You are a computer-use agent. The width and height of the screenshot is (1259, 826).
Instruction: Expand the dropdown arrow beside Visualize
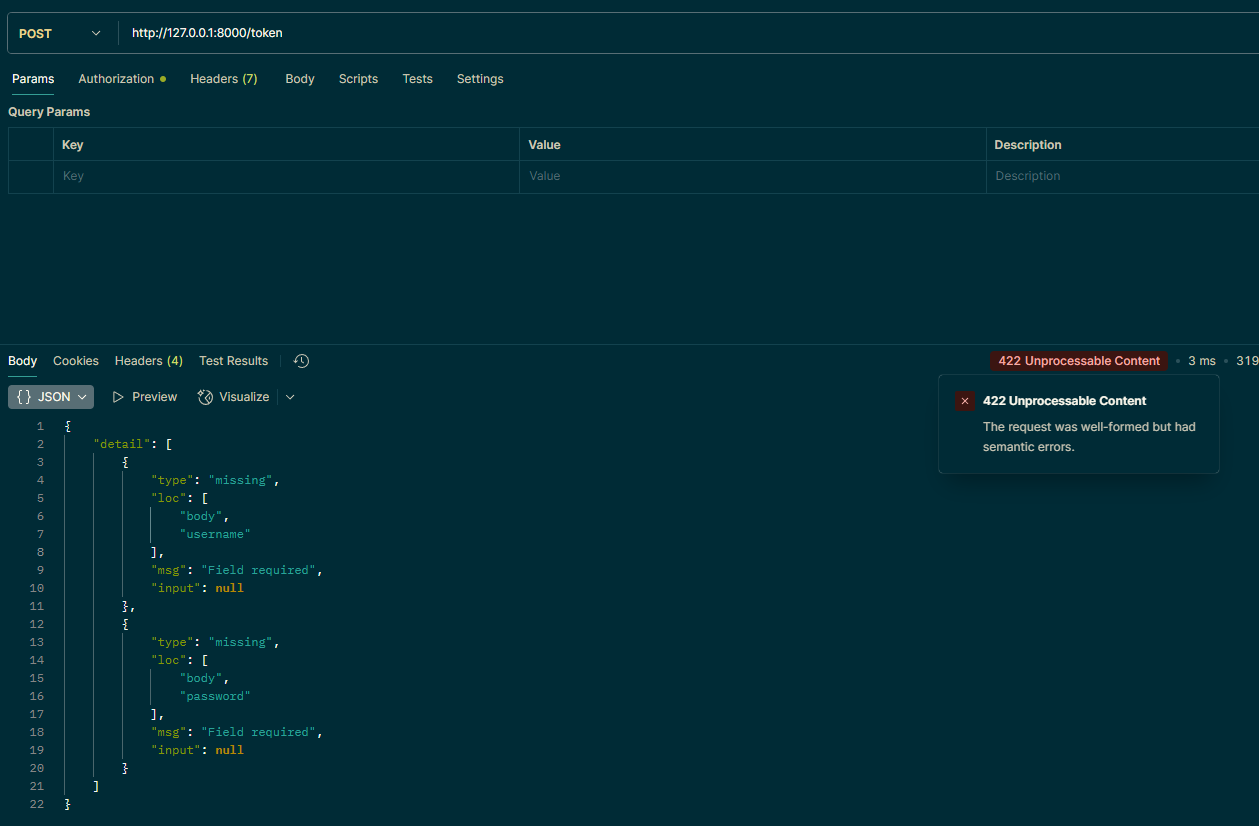point(290,397)
